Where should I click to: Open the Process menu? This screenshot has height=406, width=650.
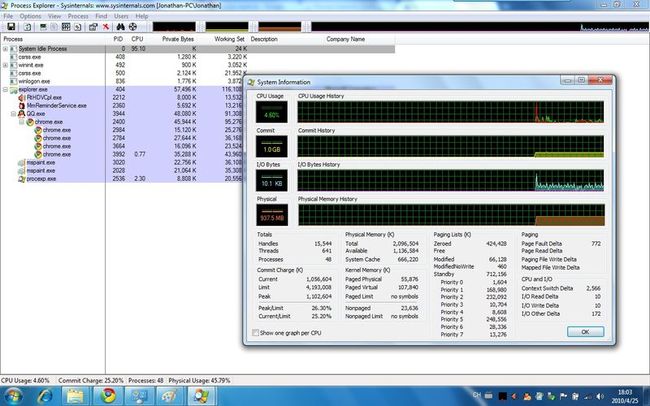click(78, 16)
